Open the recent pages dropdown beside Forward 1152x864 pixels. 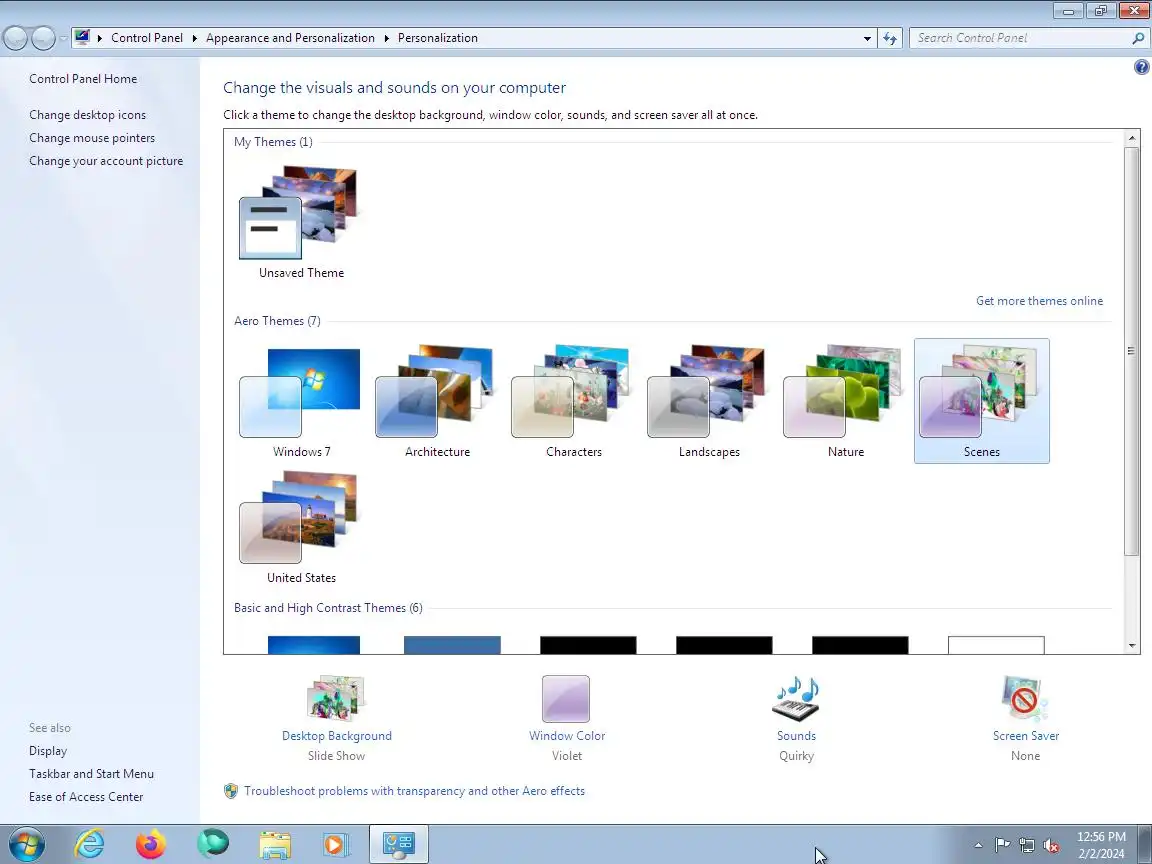pyautogui.click(x=63, y=38)
